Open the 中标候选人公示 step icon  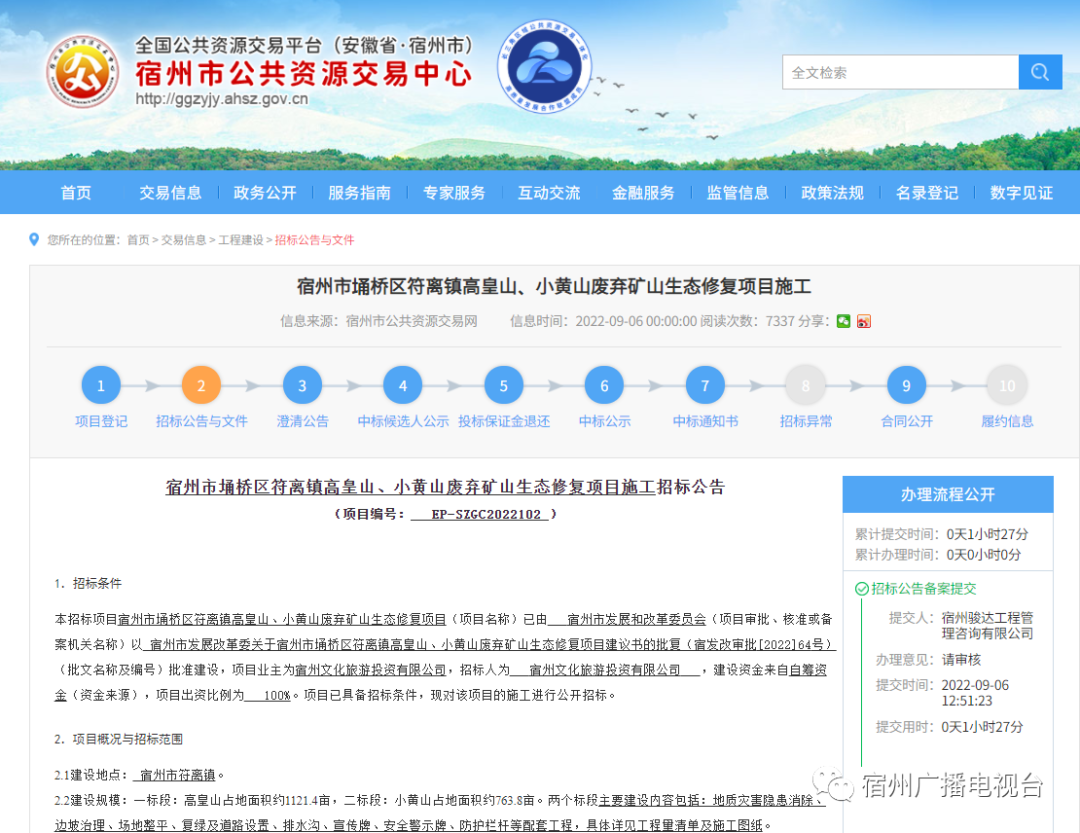pos(402,385)
